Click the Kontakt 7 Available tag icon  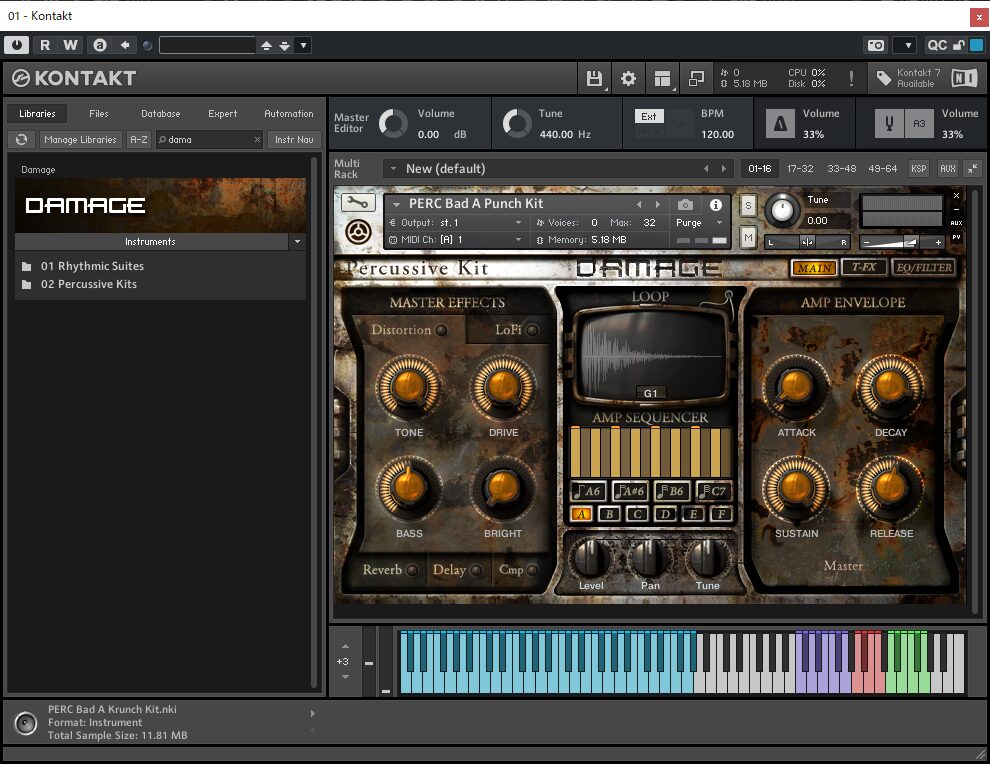[884, 78]
